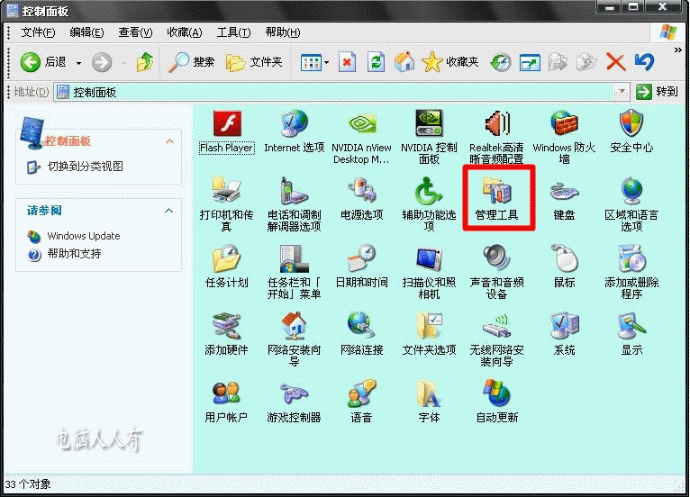The width and height of the screenshot is (690, 497).
Task: Open 安全中心 shield icon
Action: 631,131
